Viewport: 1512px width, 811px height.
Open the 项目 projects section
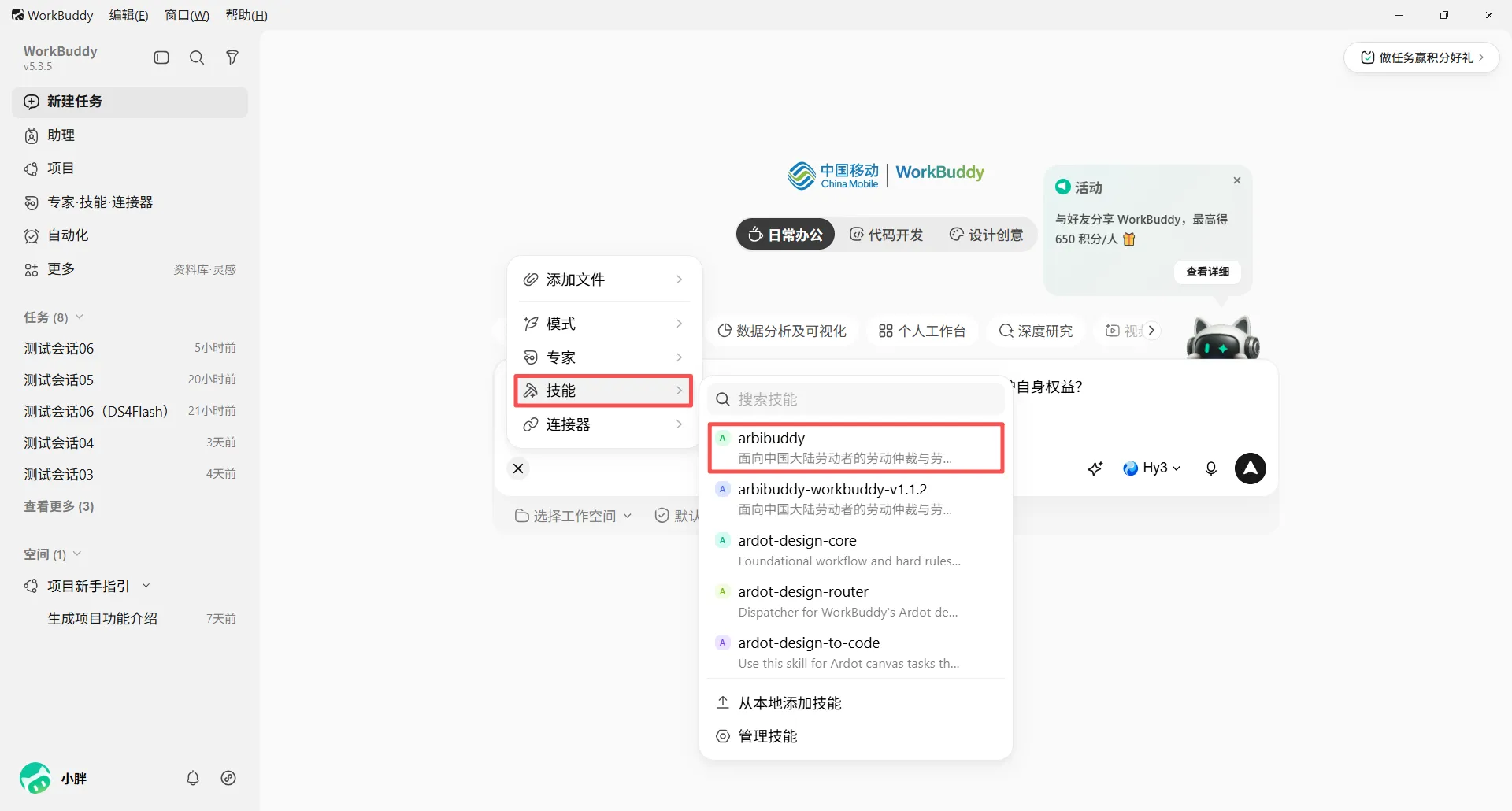click(130, 168)
